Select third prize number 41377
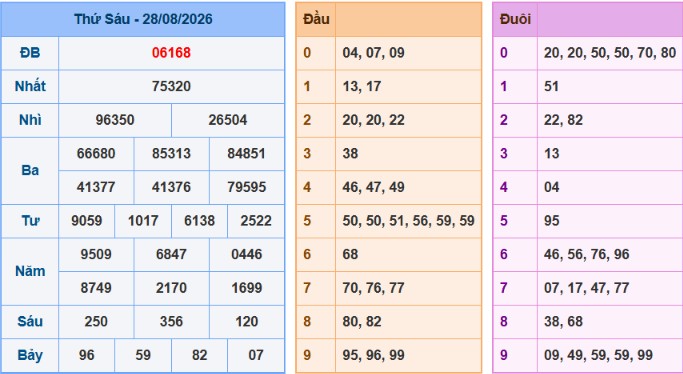Screen dimensions: 683x374 click(x=96, y=187)
